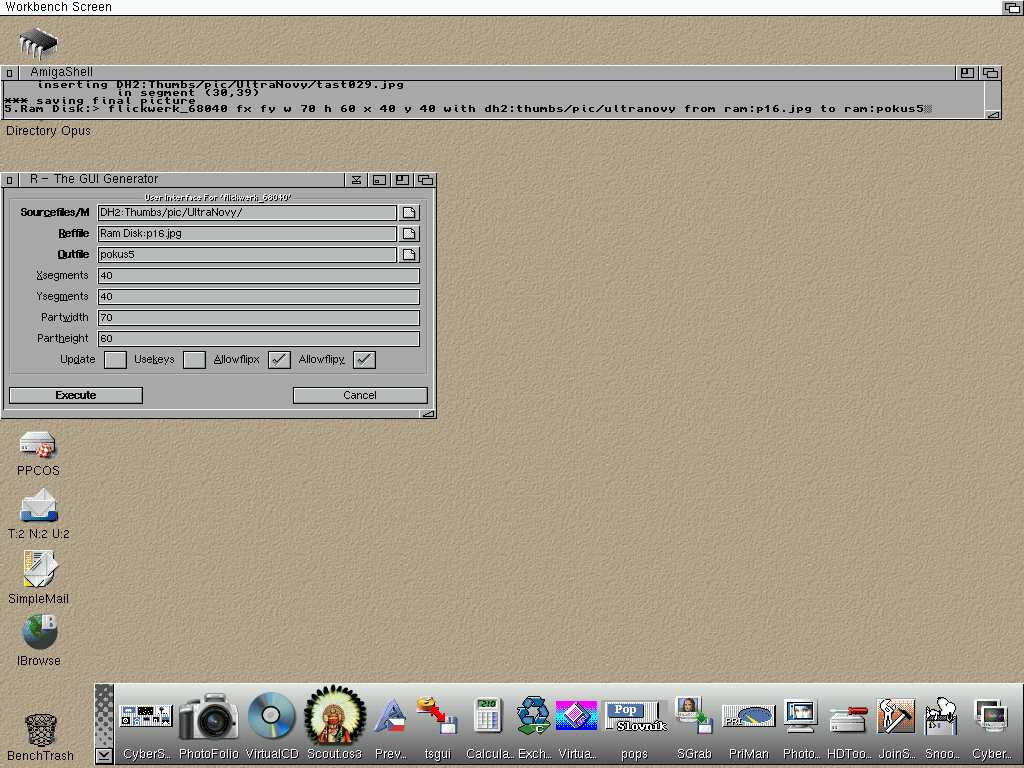
Task: Select the BenchTrash icon
Action: tap(39, 730)
